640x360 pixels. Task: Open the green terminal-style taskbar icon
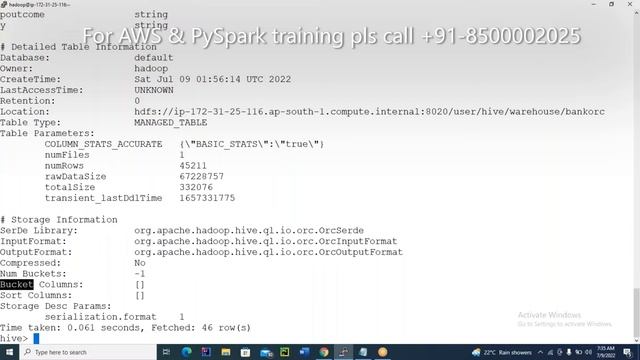coord(284,352)
